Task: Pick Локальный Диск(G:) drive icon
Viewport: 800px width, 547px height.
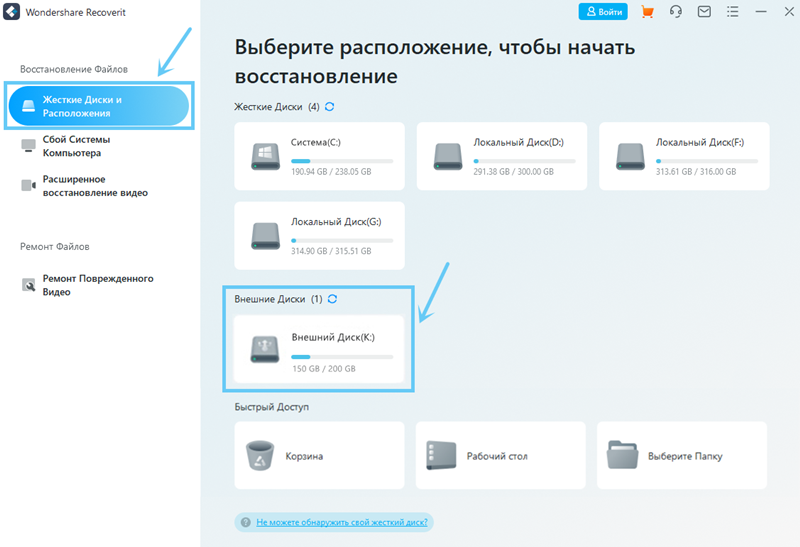Action: click(x=266, y=235)
